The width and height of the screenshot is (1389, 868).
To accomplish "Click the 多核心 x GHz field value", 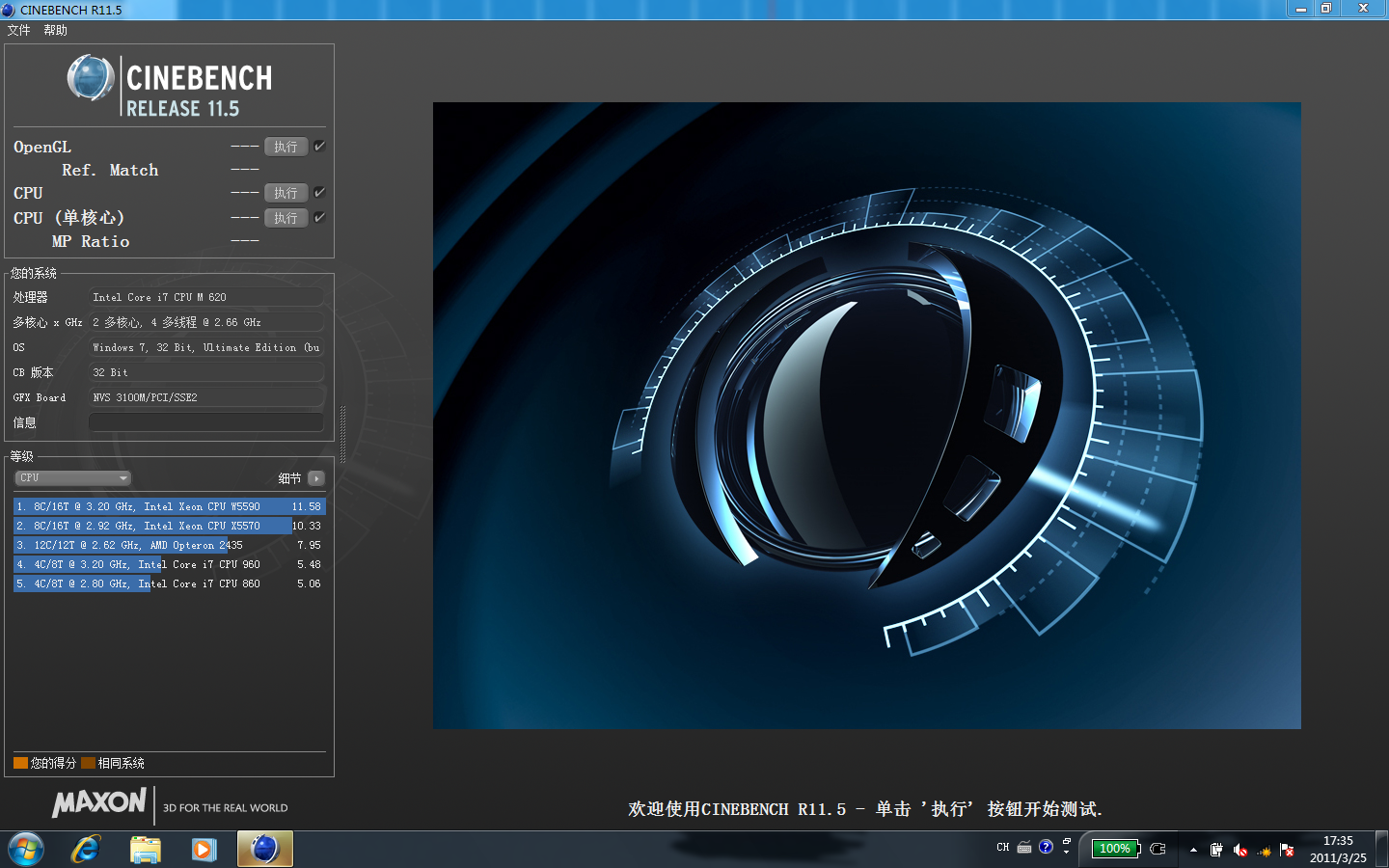I will (206, 322).
